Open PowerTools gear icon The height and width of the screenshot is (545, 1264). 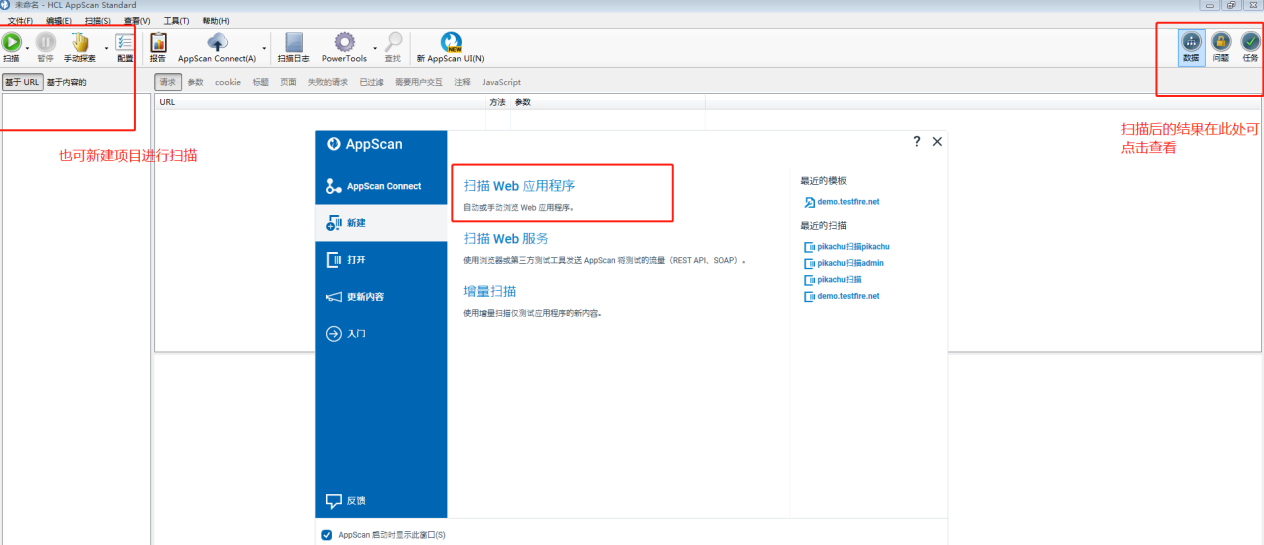[344, 42]
